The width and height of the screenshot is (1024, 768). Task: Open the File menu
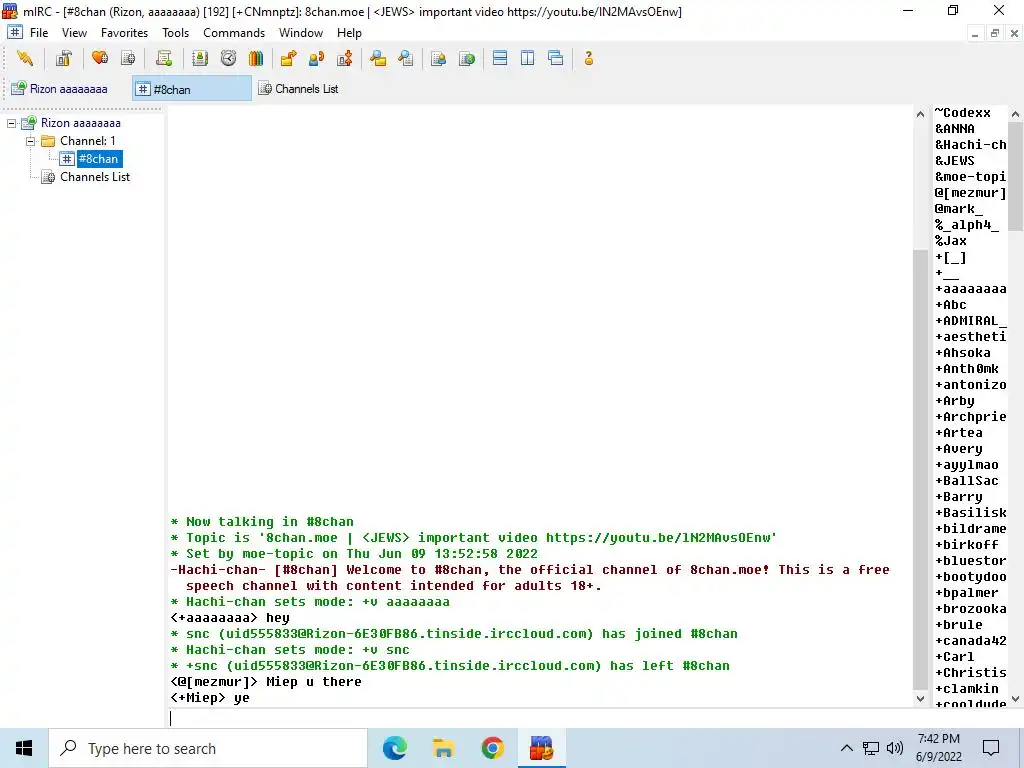click(x=39, y=33)
